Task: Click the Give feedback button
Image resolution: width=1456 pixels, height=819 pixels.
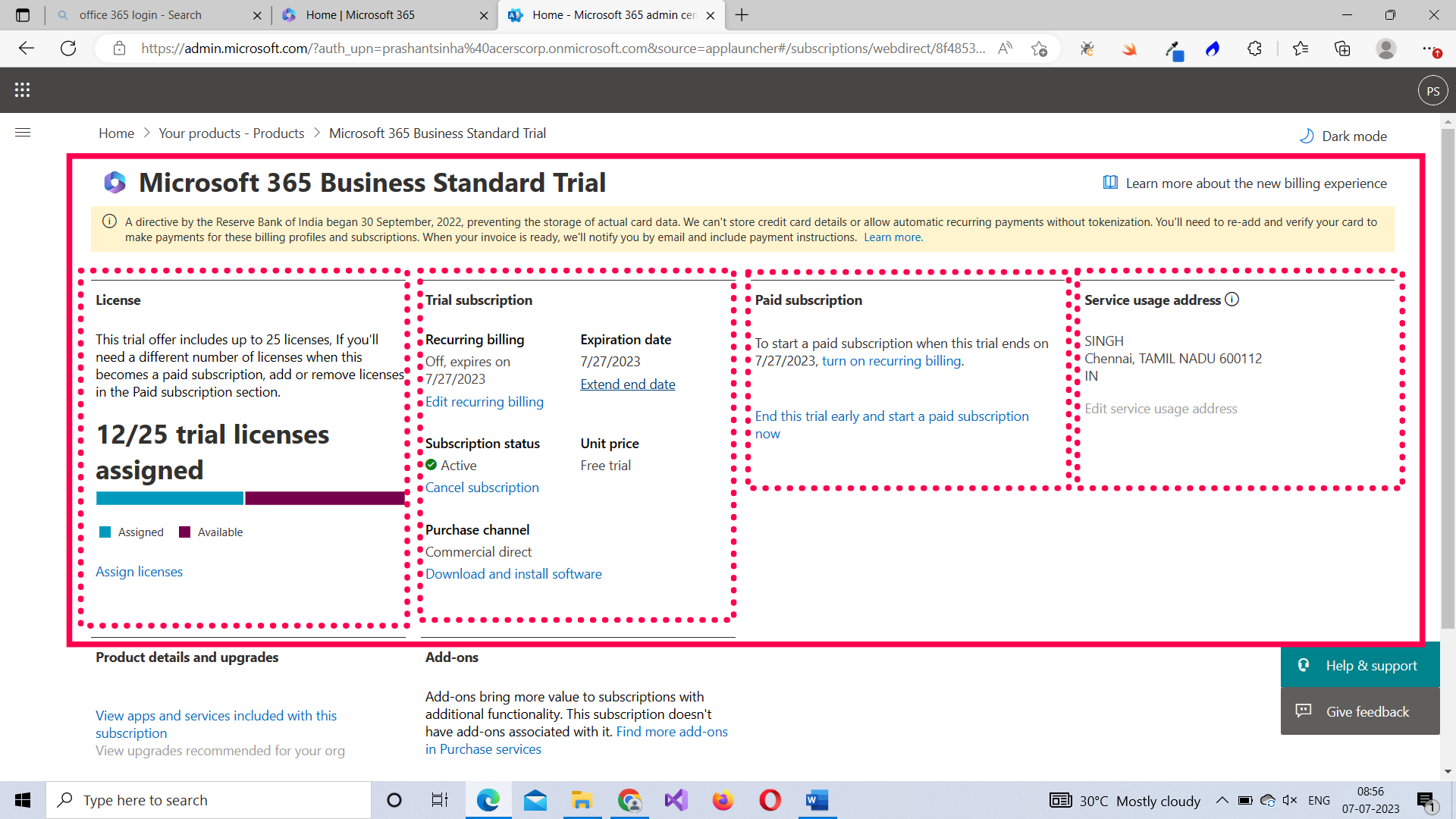Action: point(1360,711)
